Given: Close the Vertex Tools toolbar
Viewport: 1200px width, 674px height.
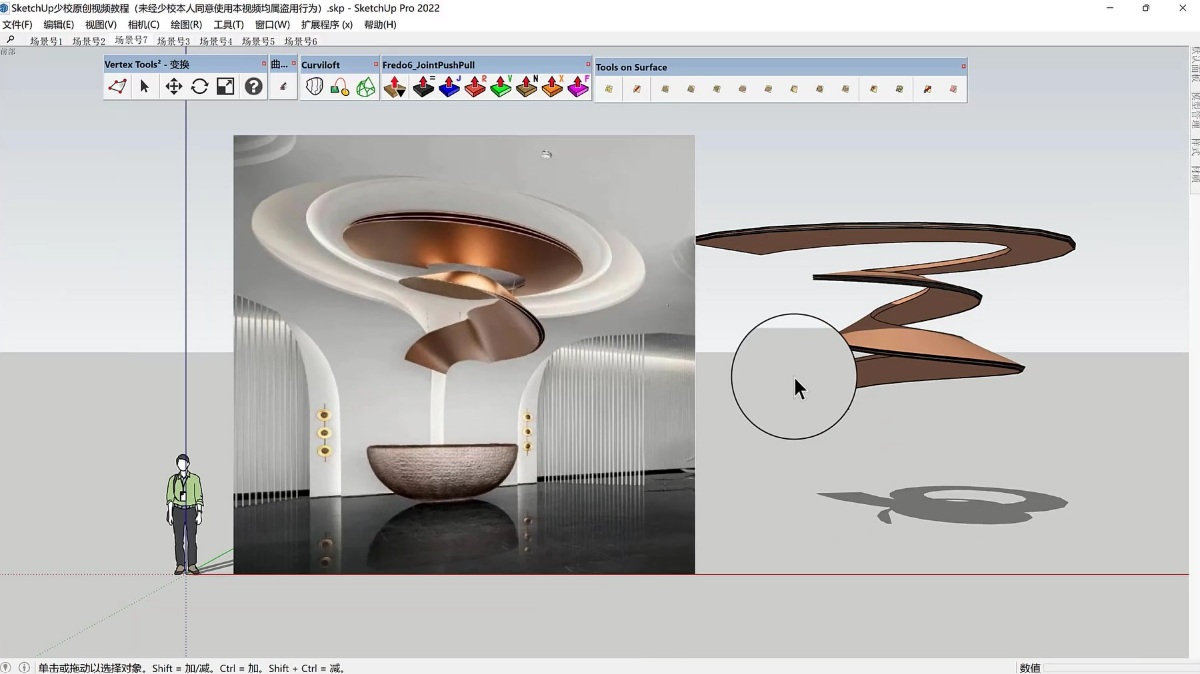Looking at the screenshot, I should (x=264, y=64).
